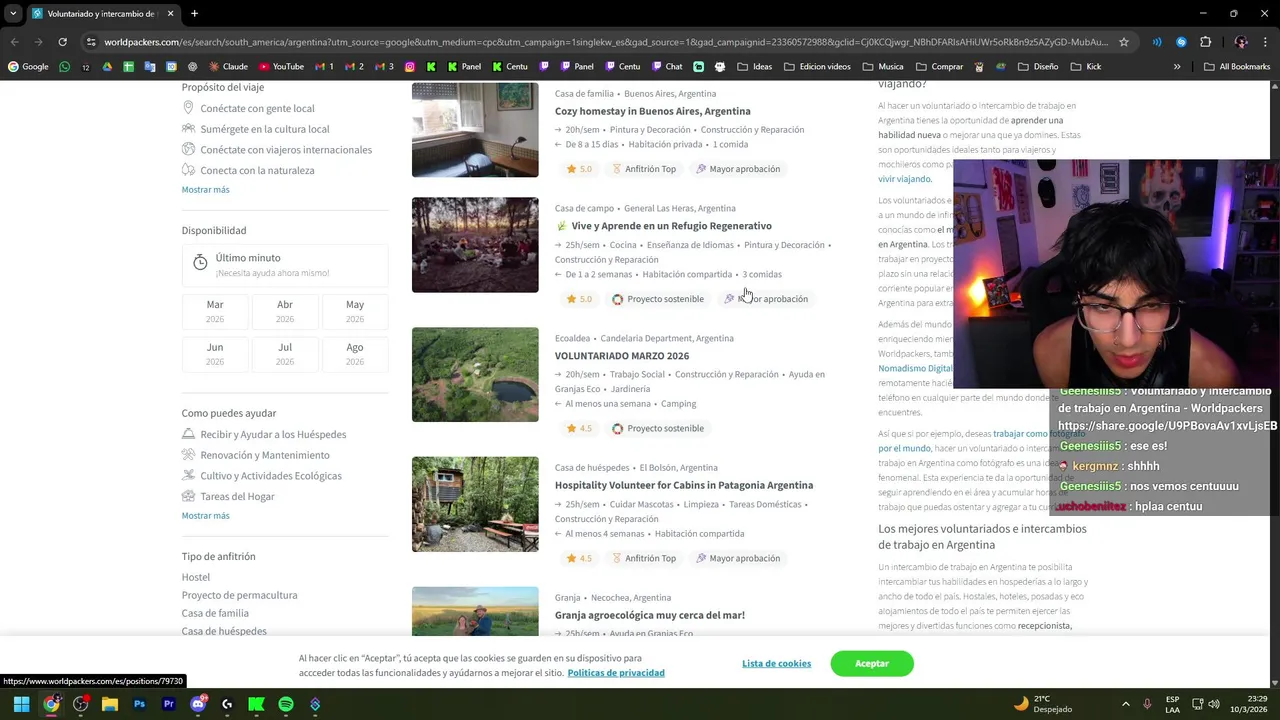Open the Edicion videos bookmarks folder
Image resolution: width=1280 pixels, height=720 pixels.
(817, 67)
